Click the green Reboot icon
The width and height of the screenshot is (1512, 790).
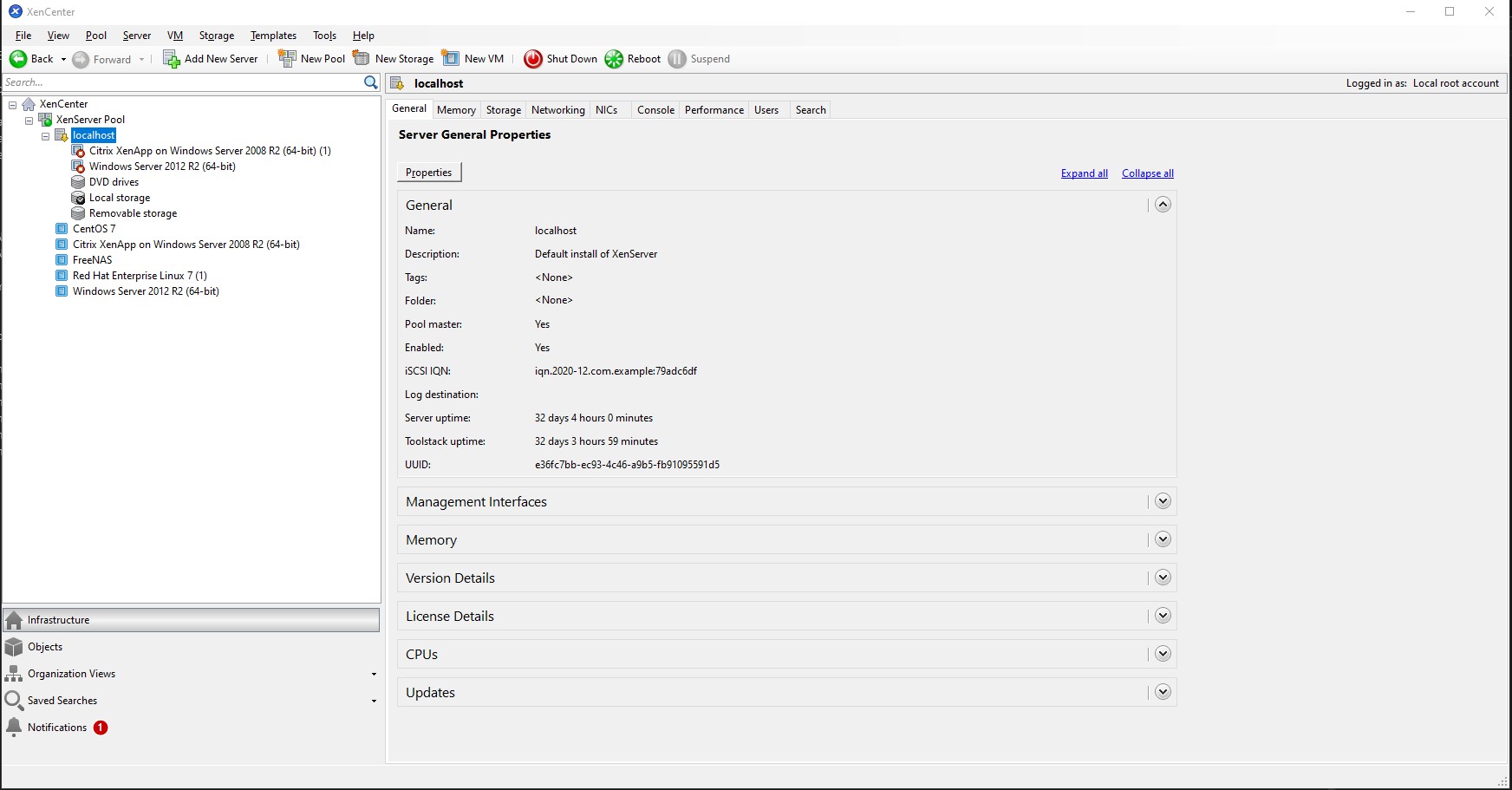(x=614, y=58)
